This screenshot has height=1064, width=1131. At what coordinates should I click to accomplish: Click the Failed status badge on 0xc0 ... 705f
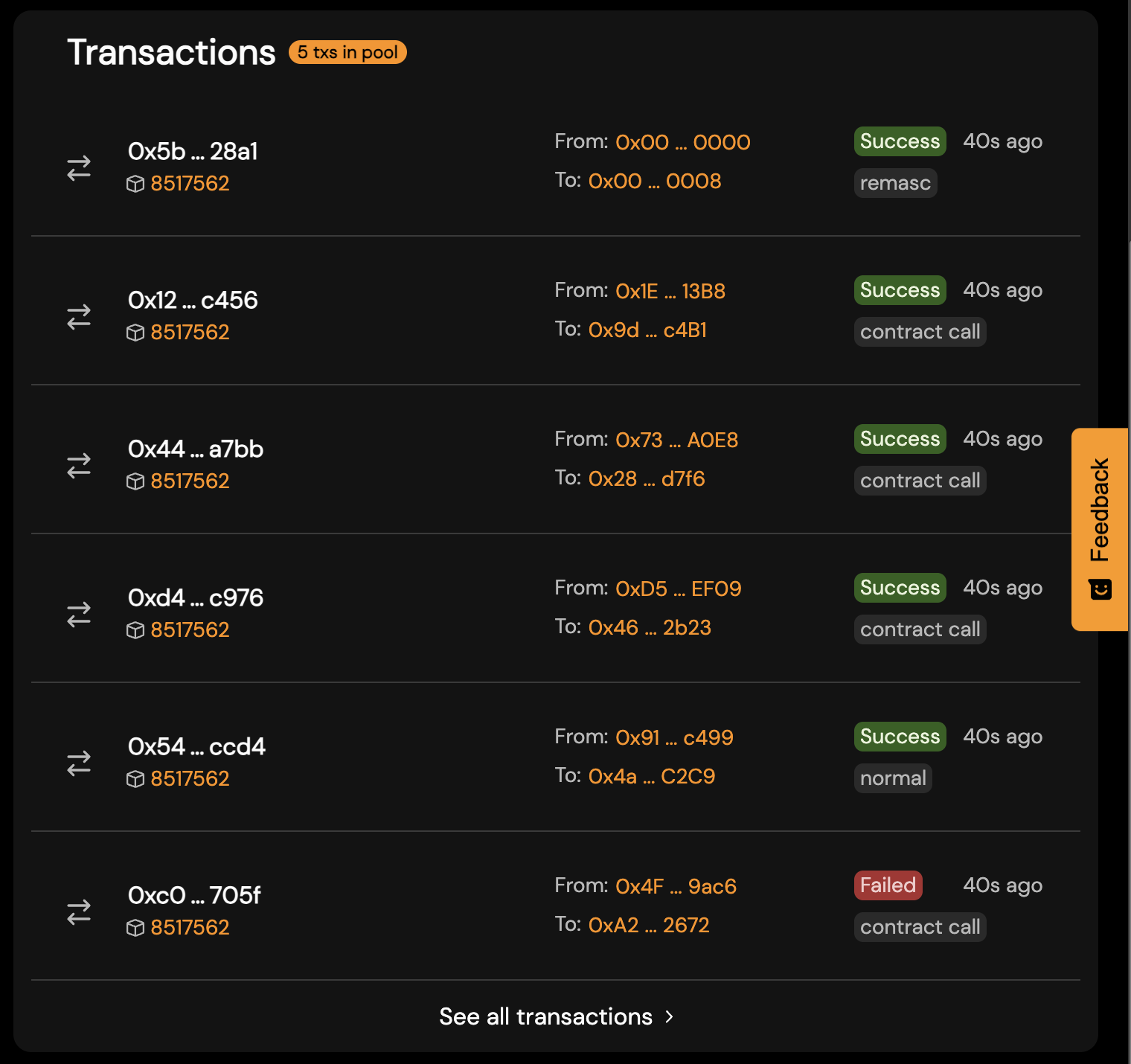point(888,885)
